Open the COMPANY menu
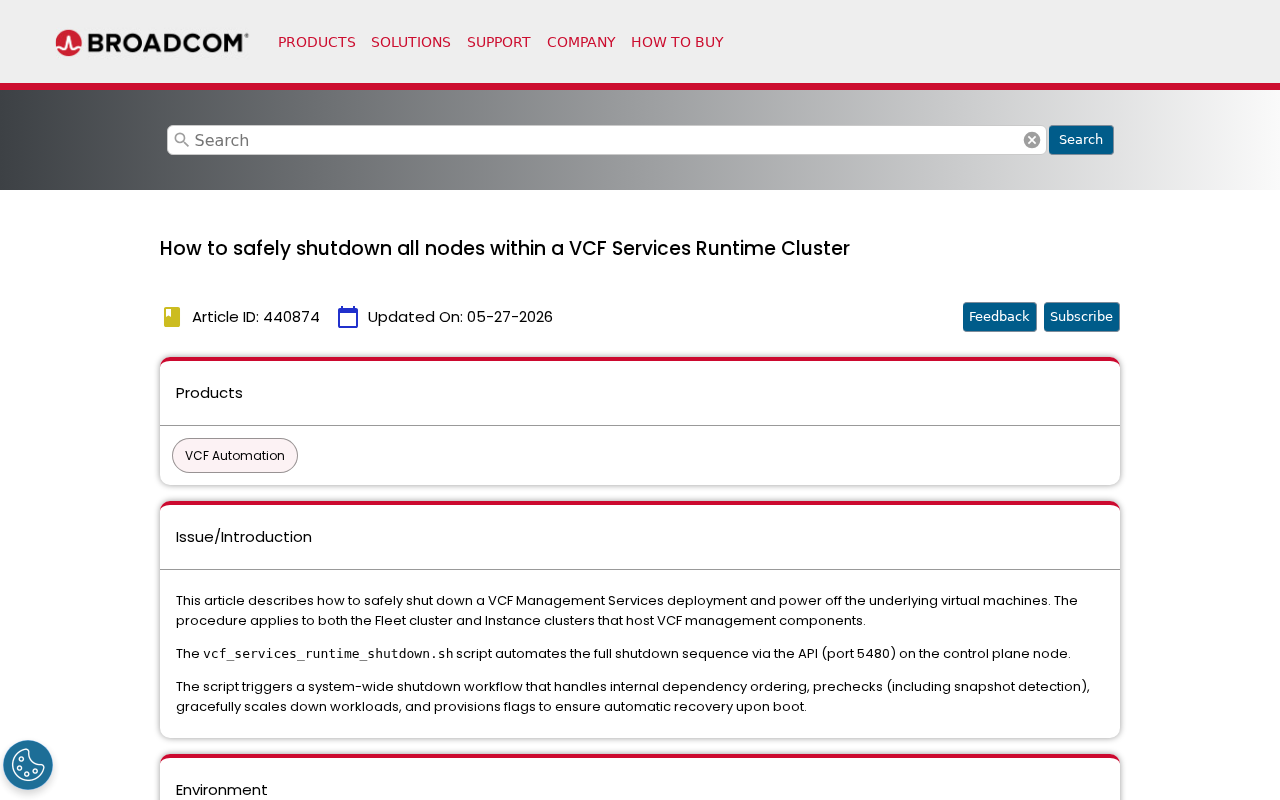The image size is (1280, 800). click(x=581, y=42)
